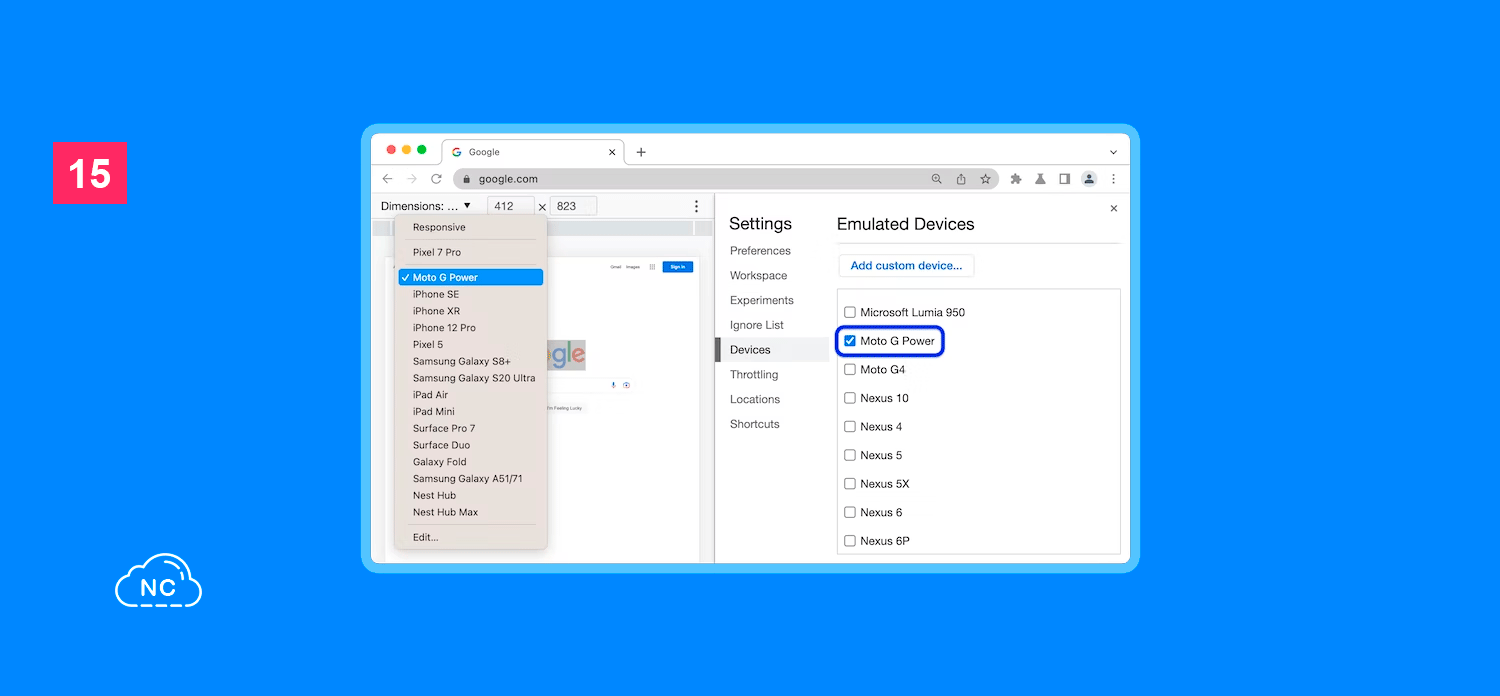Screen dimensions: 1500x696
Task: Click the height field showing 823
Action: click(574, 206)
